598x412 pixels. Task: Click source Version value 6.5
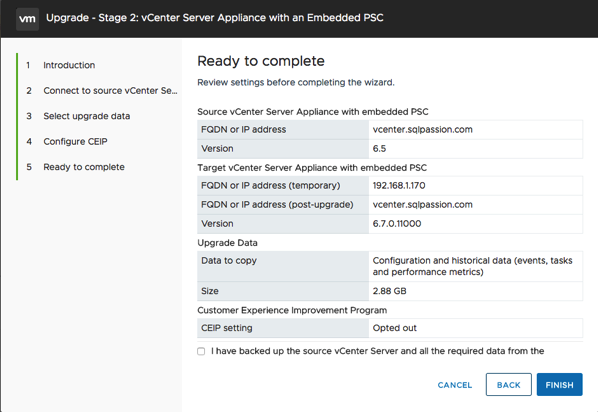tap(379, 149)
